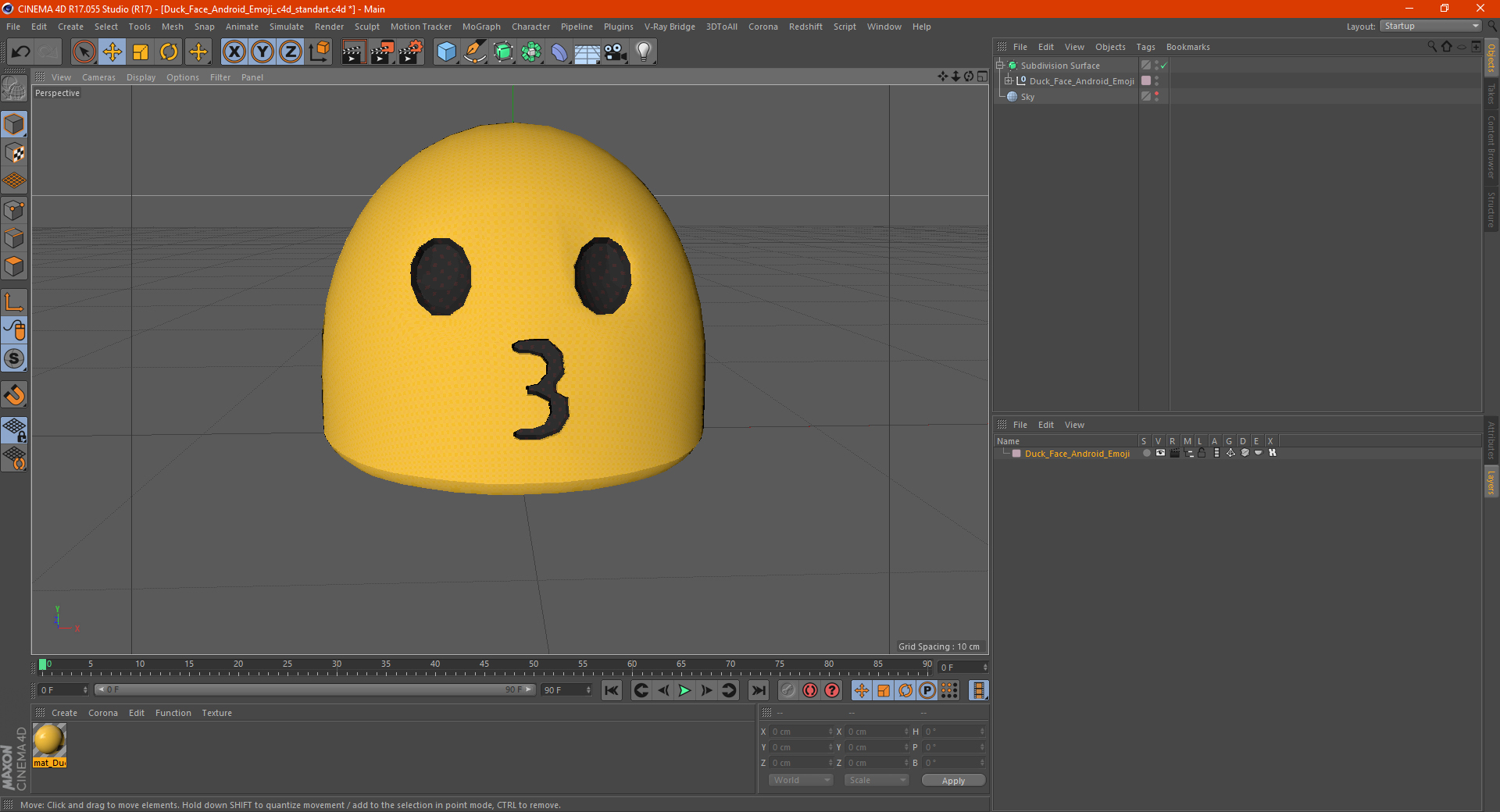Switch to the Layers side tab
The image size is (1500, 812).
(x=1491, y=483)
